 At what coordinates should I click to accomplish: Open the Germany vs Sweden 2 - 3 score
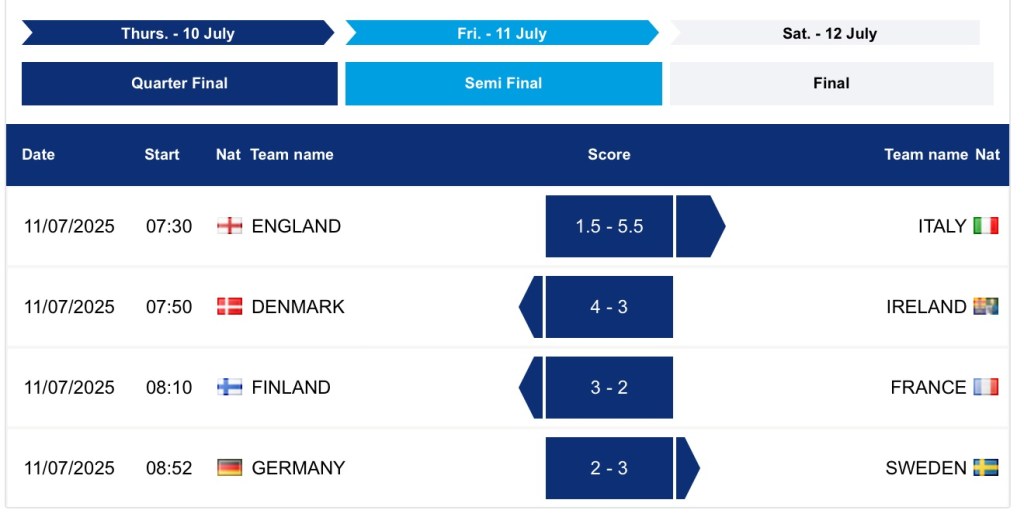[x=609, y=468]
